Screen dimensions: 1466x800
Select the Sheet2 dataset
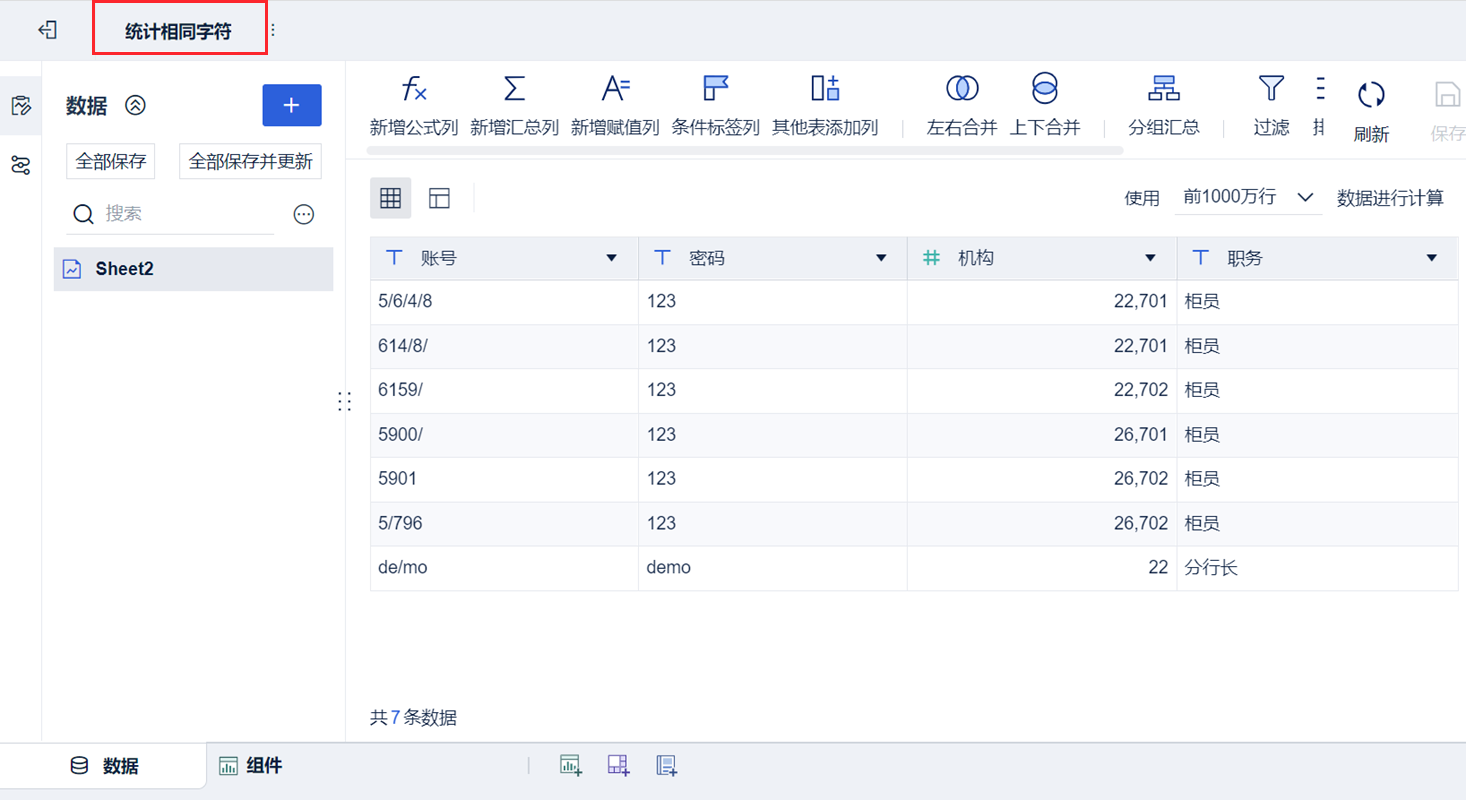[193, 269]
